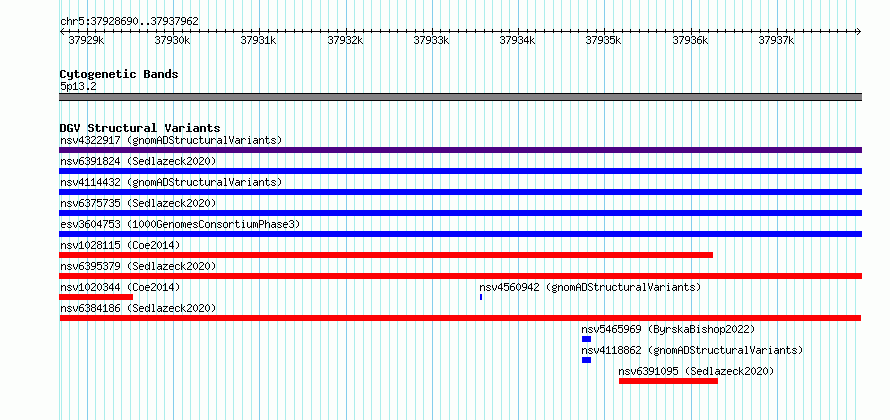This screenshot has height=420, width=890.
Task: Click the red nsv6384186 variant bar
Action: pos(460,318)
